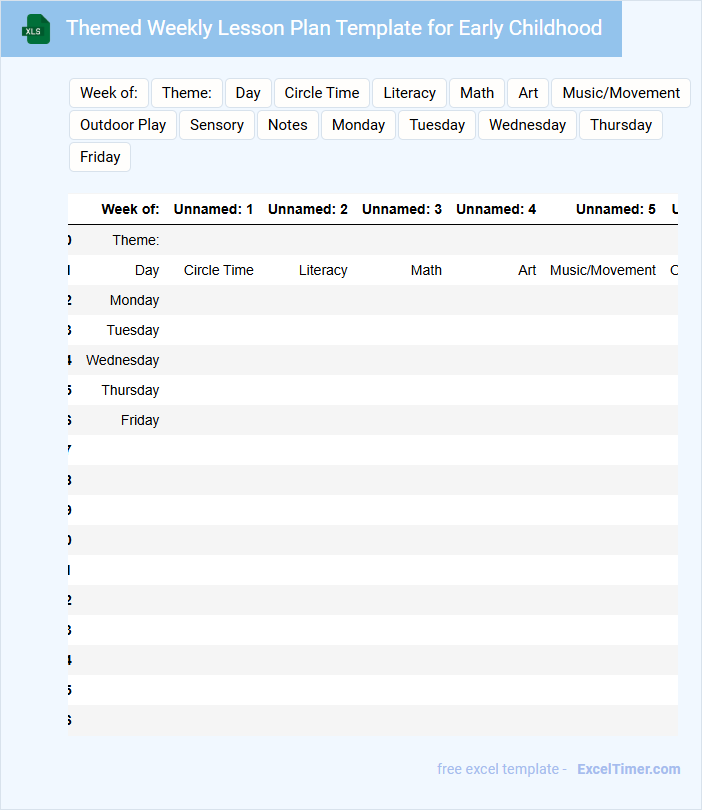702x810 pixels.
Task: Choose the 'Circle Time' tag
Action: pos(322,93)
